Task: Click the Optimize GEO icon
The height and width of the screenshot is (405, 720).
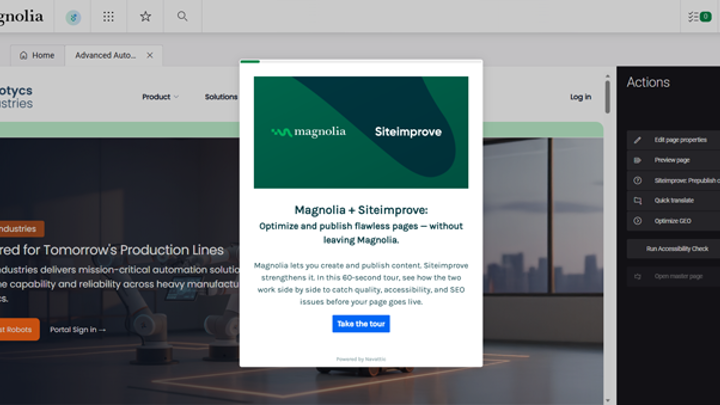Action: coord(637,221)
